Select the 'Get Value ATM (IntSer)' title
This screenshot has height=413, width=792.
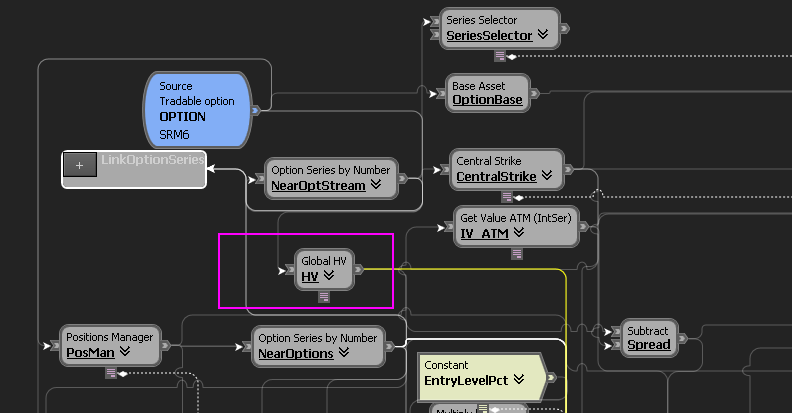(516, 218)
